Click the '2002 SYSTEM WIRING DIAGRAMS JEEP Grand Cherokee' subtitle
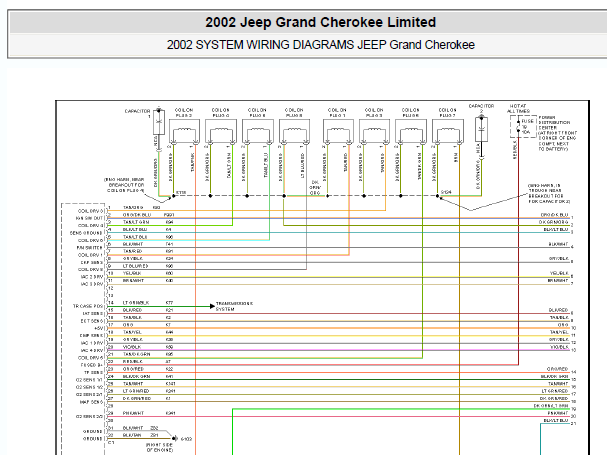Screen dimensions: 607x455 321,45
